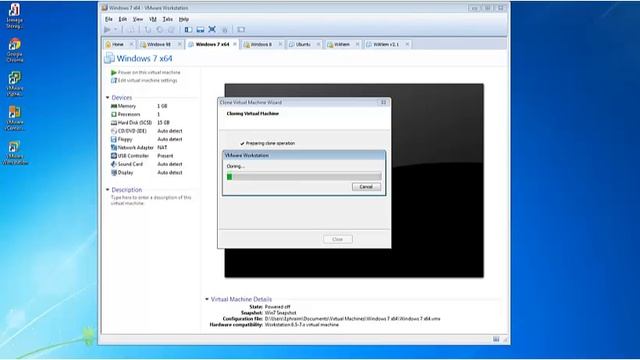640x360 pixels.
Task: Click the hardware compatibility value text
Action: click(302, 324)
